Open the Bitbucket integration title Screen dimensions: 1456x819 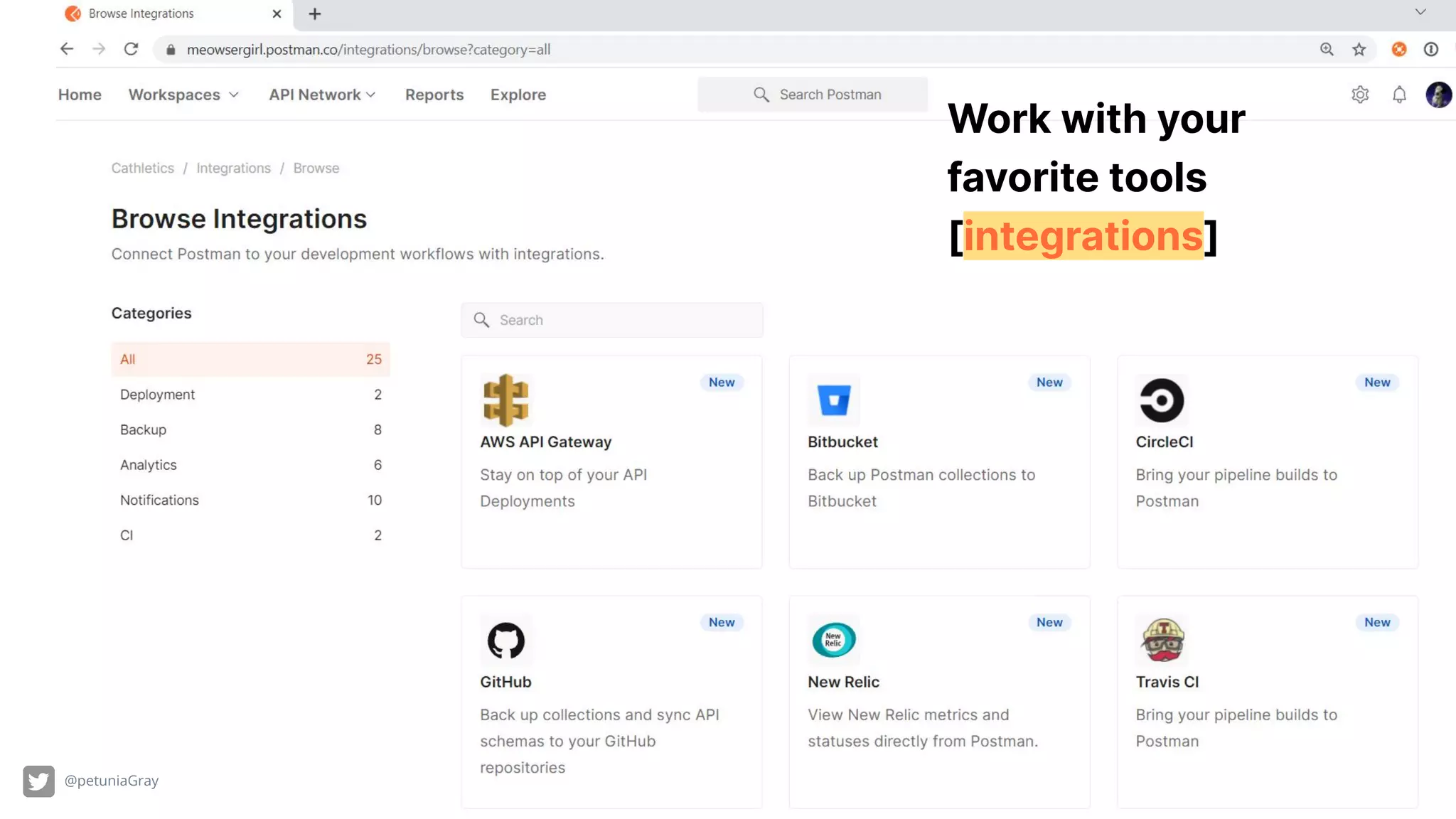click(x=842, y=442)
